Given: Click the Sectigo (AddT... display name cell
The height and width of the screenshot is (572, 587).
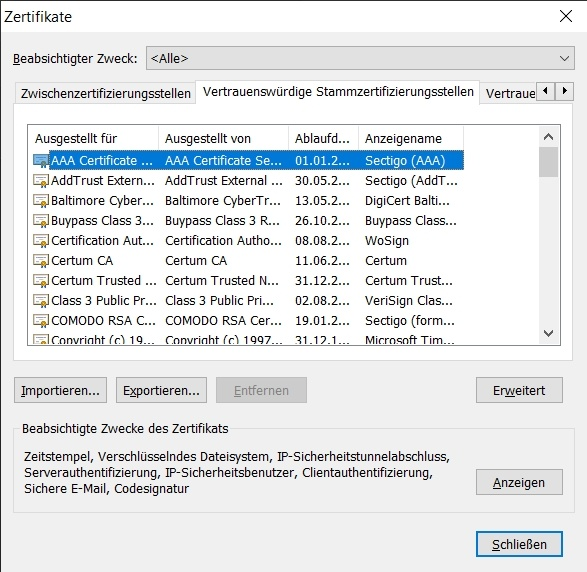Looking at the screenshot, I should [x=411, y=181].
